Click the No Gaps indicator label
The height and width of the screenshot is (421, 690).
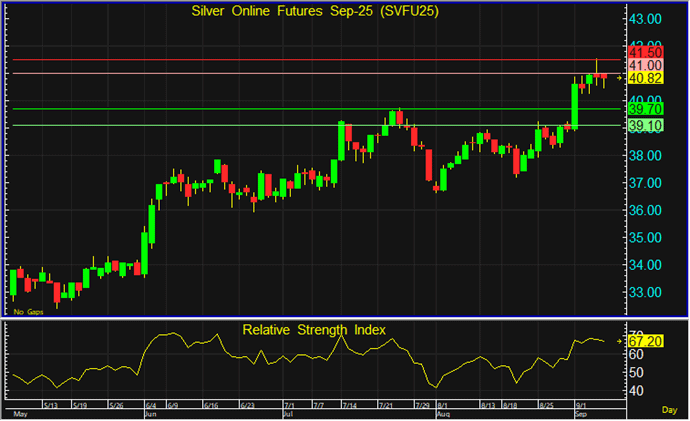point(28,312)
